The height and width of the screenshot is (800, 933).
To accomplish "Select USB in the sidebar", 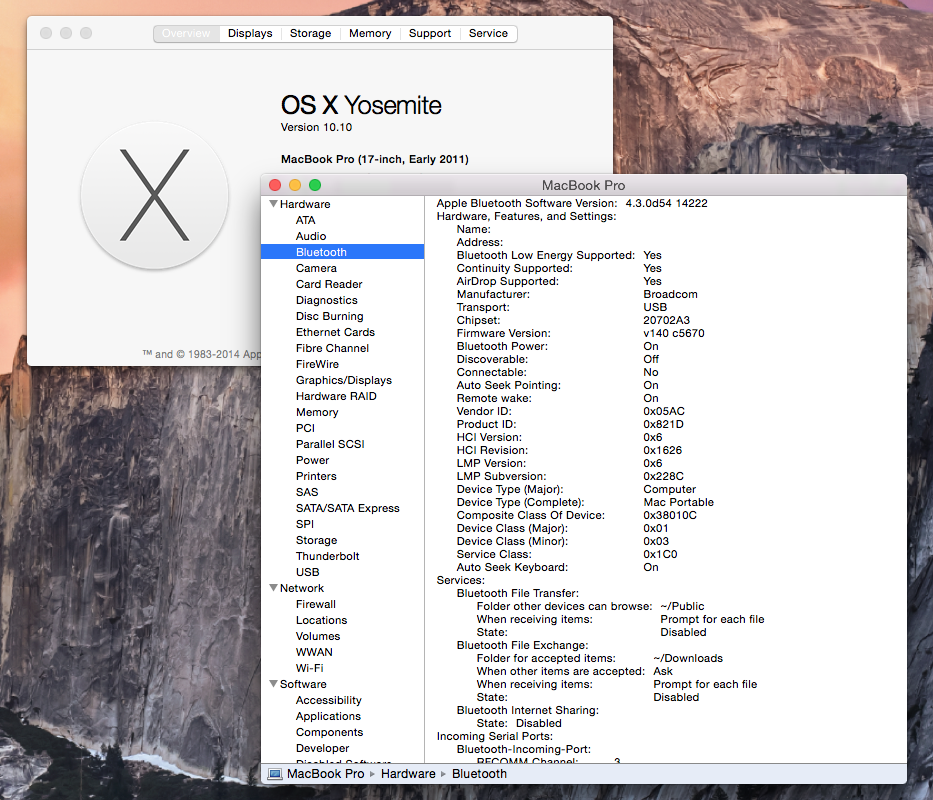I will pos(308,572).
